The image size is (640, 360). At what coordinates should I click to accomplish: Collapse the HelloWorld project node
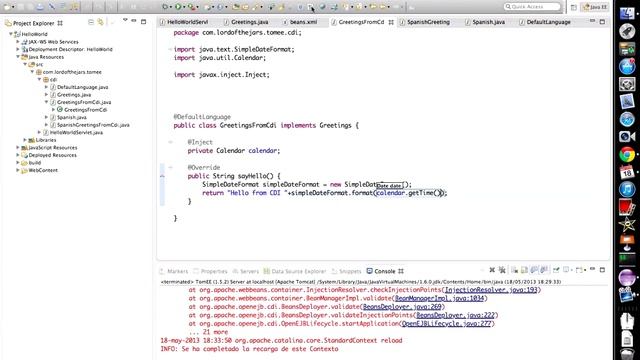click(11, 34)
